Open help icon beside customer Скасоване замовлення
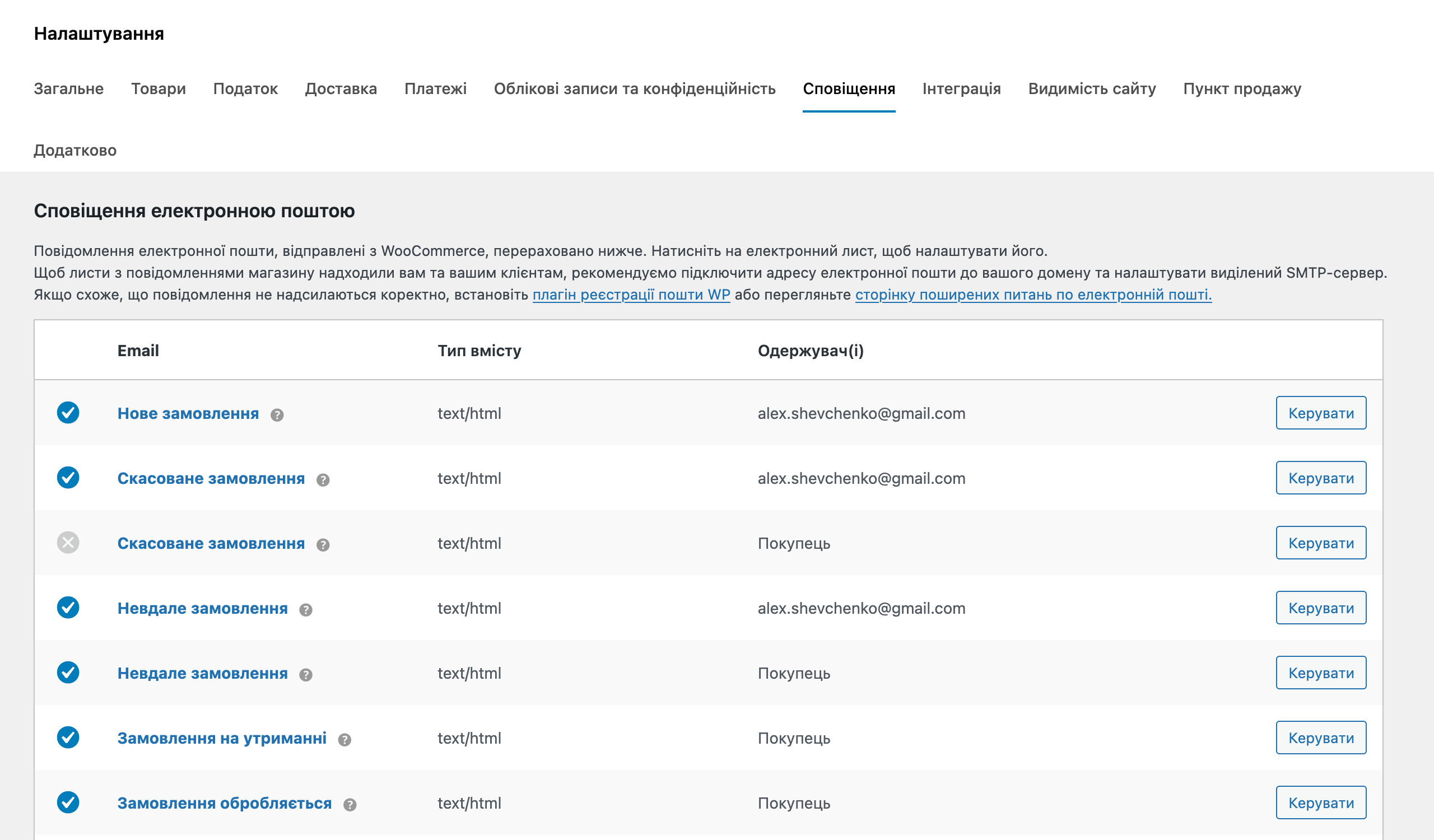1434x840 pixels. coord(323,544)
